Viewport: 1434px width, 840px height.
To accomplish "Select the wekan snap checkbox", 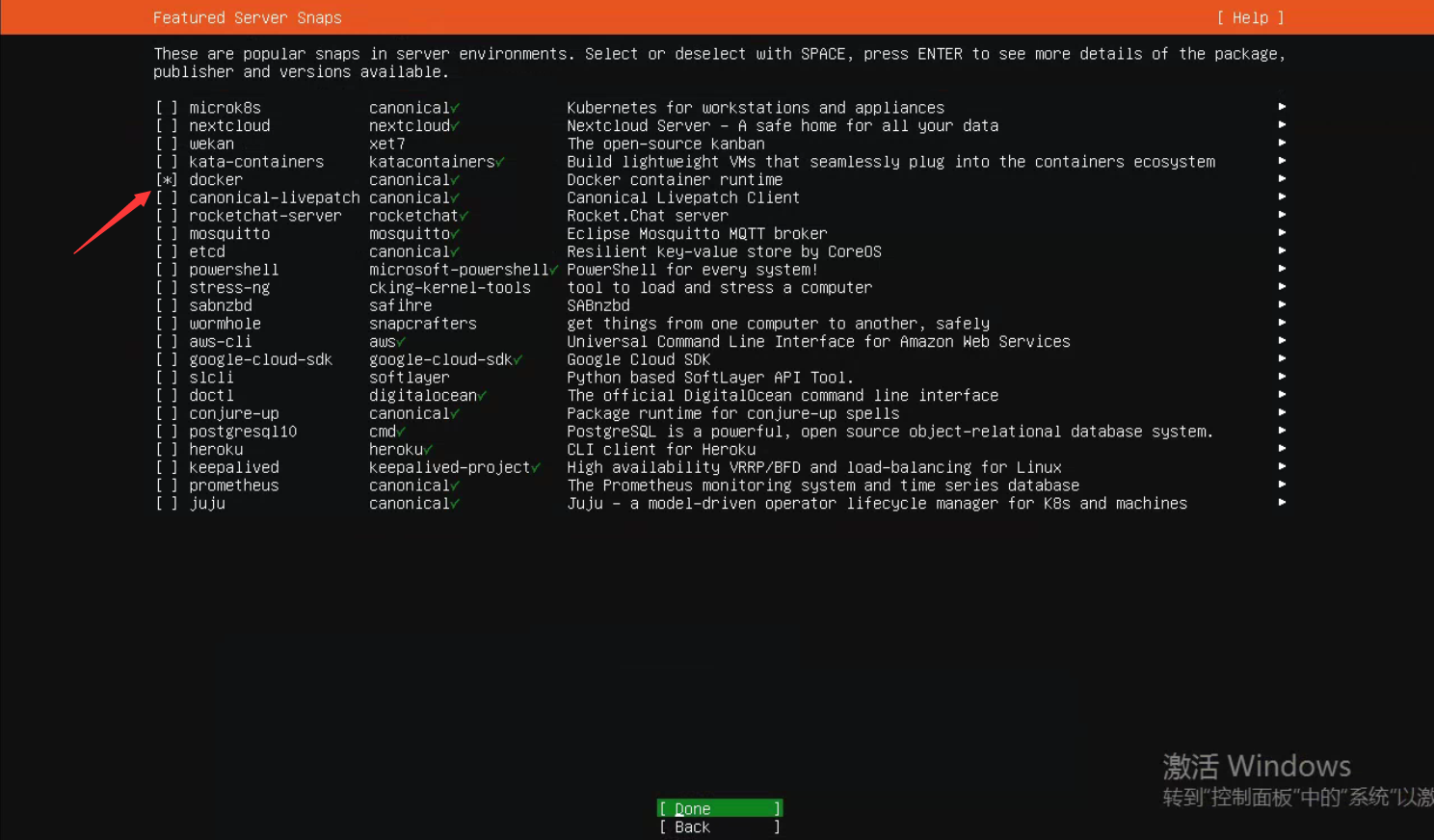I will pyautogui.click(x=167, y=144).
